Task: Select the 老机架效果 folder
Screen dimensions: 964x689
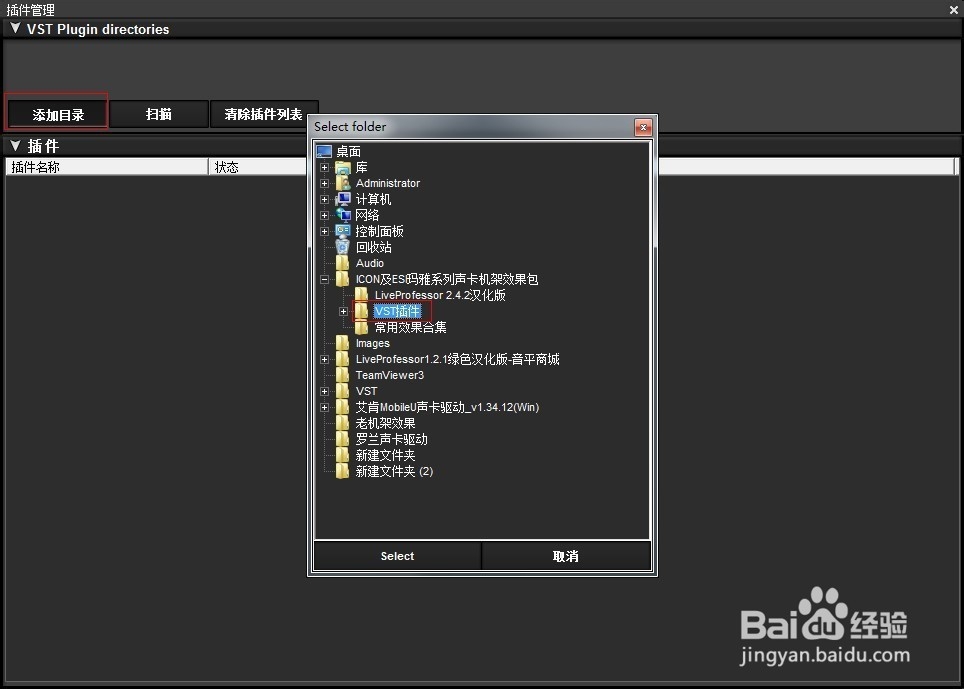Action: tap(385, 423)
